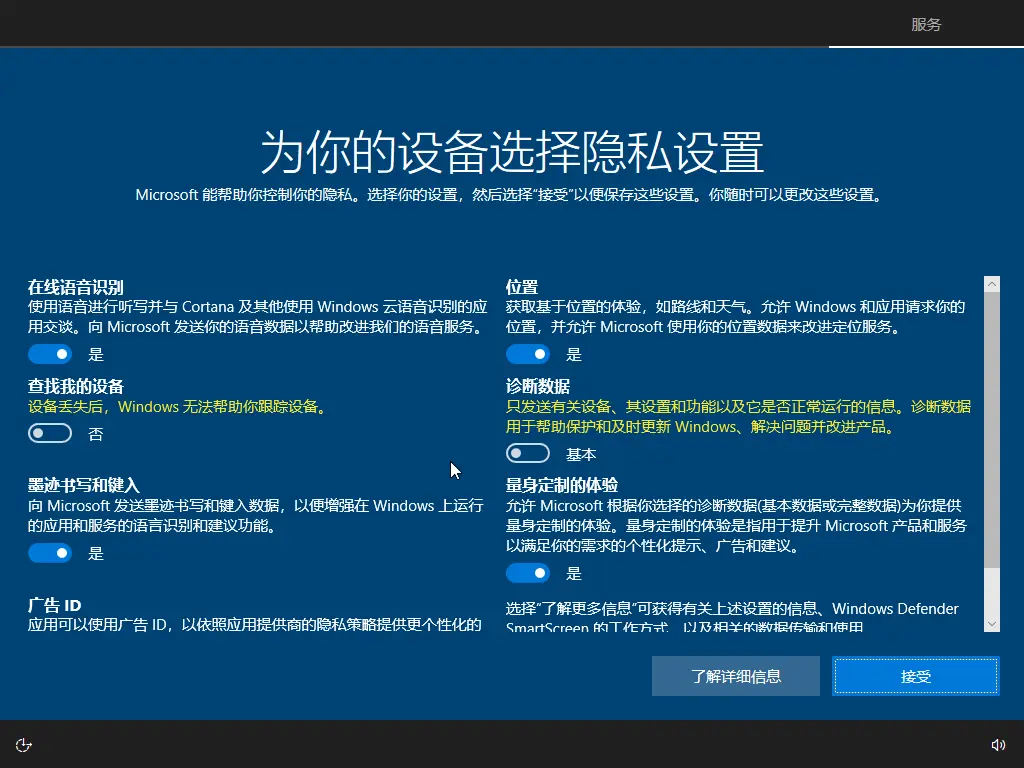
Task: Click the 位置 heading
Action: 522,287
